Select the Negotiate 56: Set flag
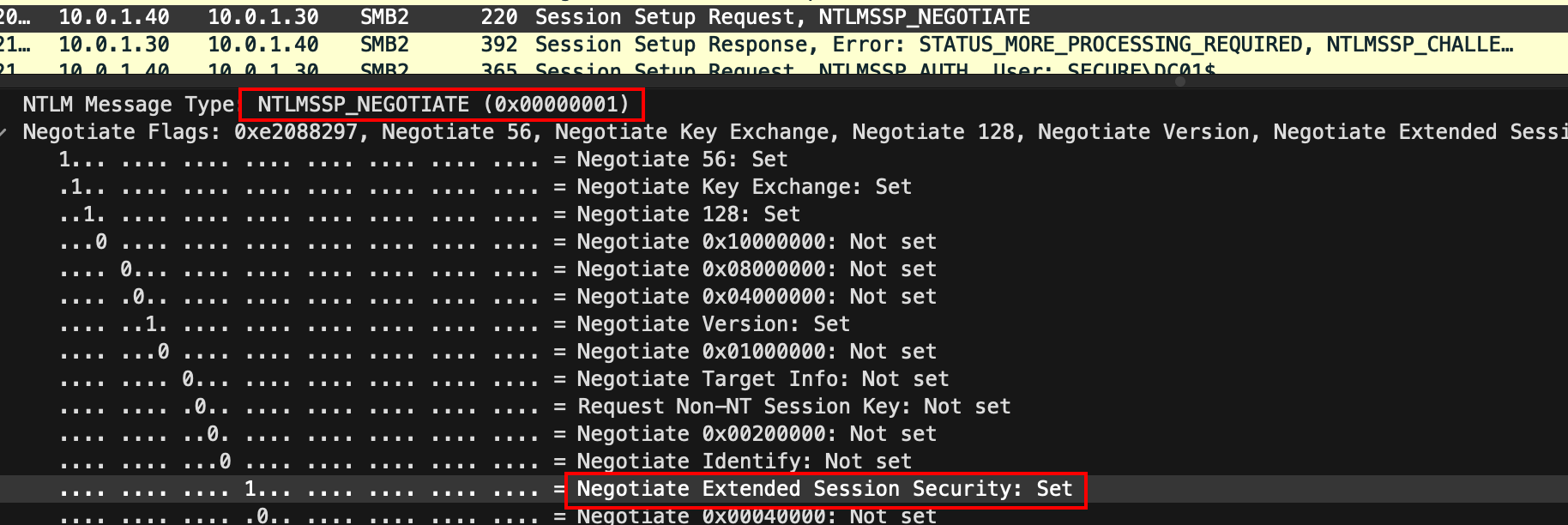 tap(681, 160)
